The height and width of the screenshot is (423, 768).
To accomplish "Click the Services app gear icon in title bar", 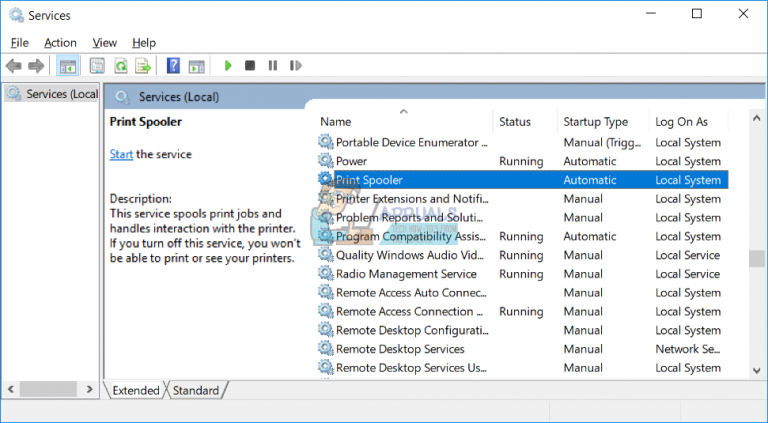I will pos(16,15).
